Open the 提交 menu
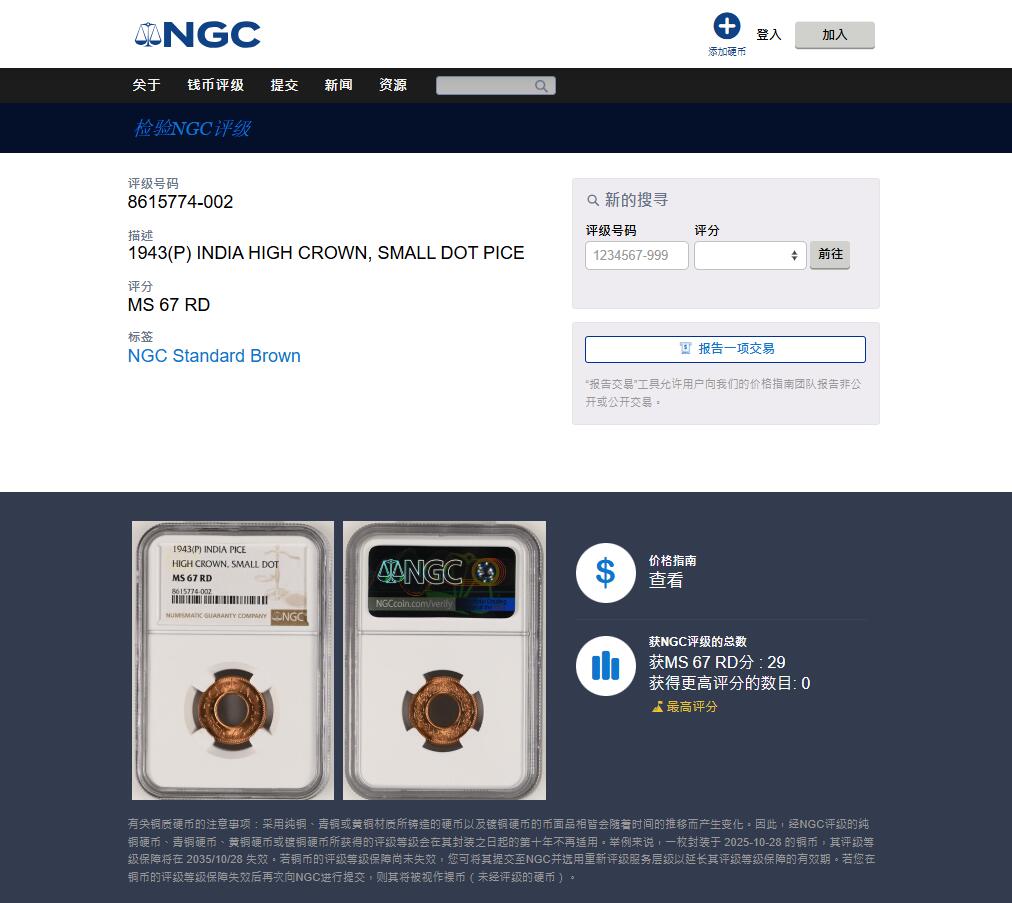 pos(284,85)
